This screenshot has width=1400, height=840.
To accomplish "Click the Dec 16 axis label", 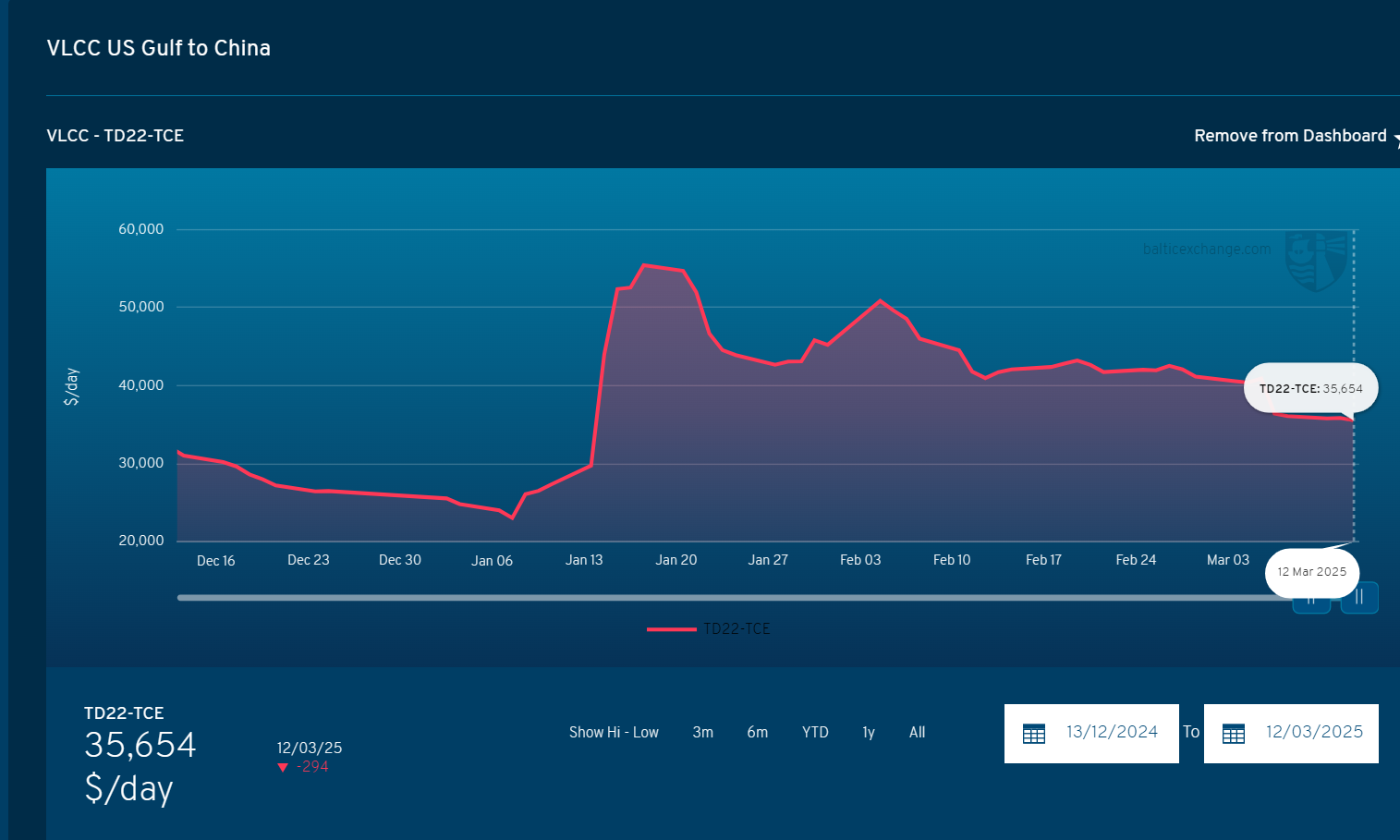I will [x=216, y=561].
